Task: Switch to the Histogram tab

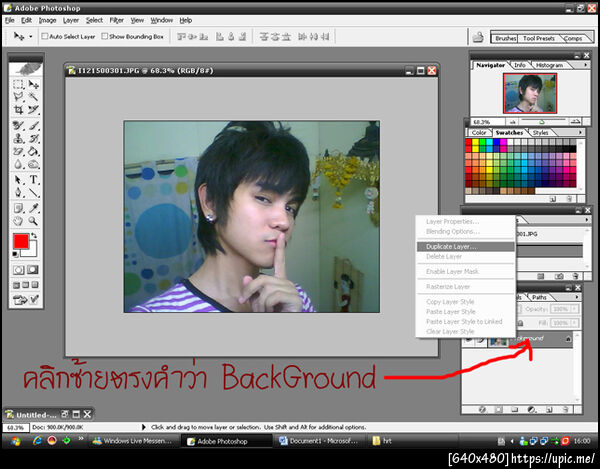Action: click(x=549, y=65)
